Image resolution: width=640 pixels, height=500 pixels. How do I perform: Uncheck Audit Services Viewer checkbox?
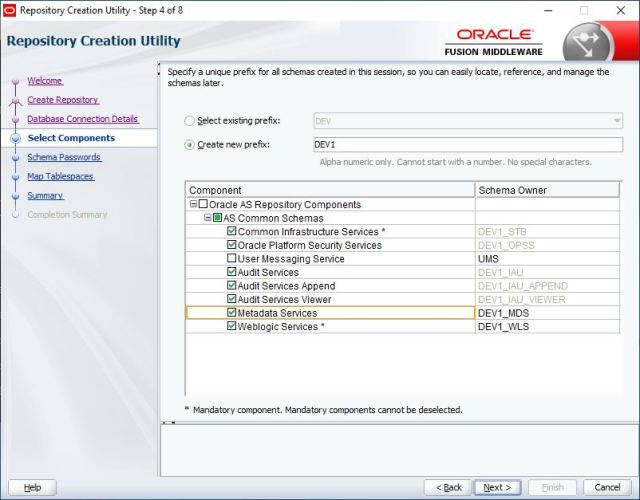click(231, 299)
